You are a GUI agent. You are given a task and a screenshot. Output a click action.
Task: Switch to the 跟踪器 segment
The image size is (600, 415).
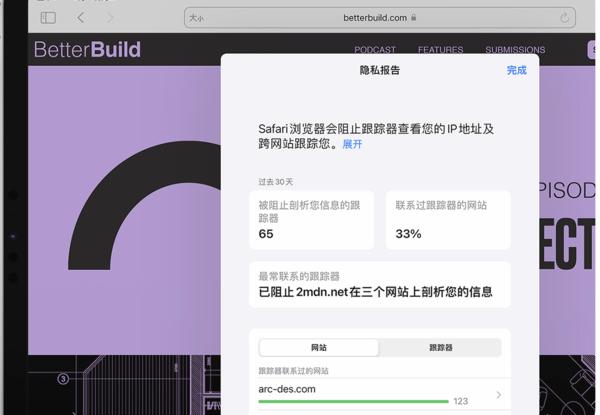coord(440,347)
